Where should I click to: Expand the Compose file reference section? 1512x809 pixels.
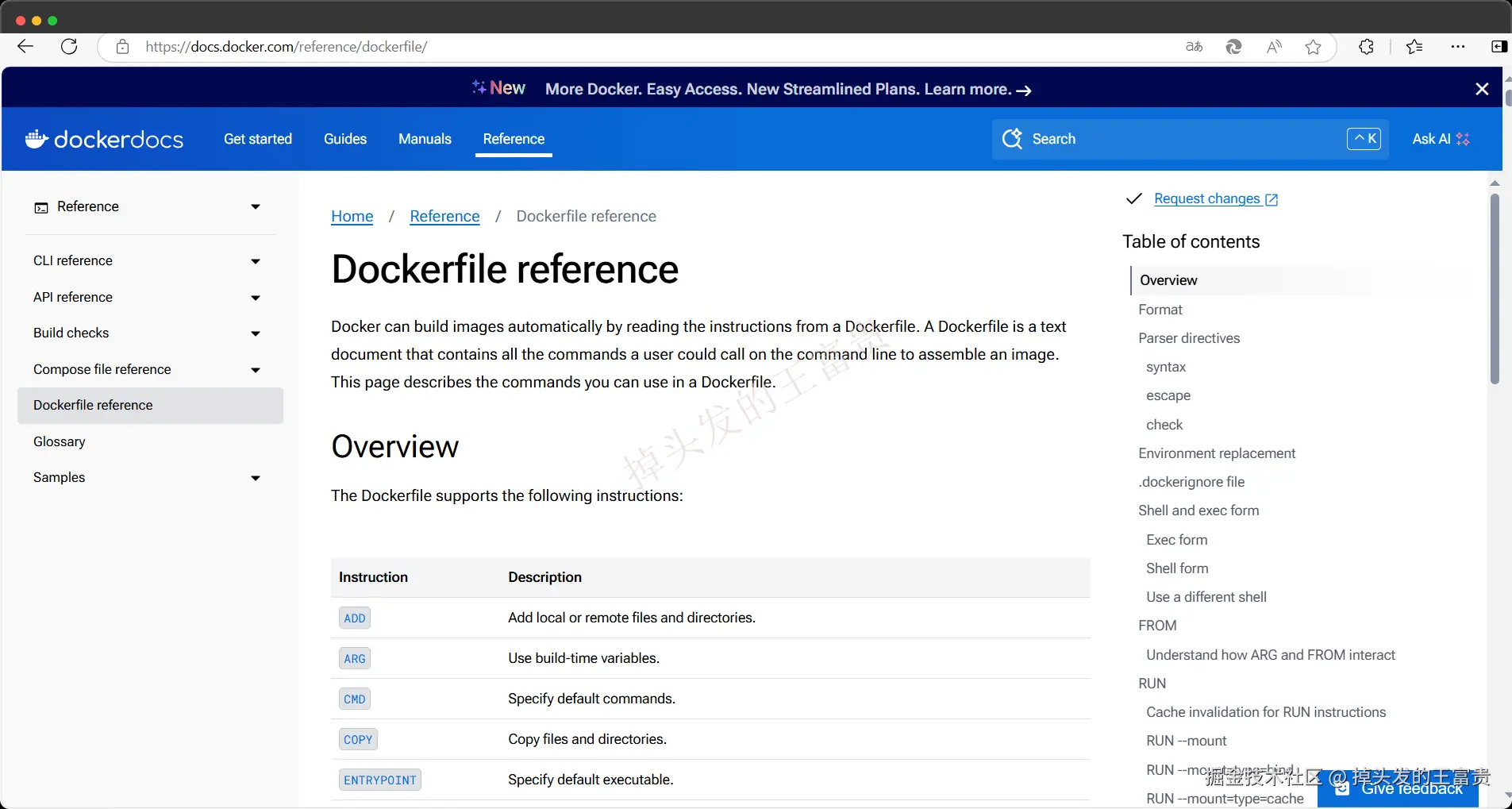[256, 370]
